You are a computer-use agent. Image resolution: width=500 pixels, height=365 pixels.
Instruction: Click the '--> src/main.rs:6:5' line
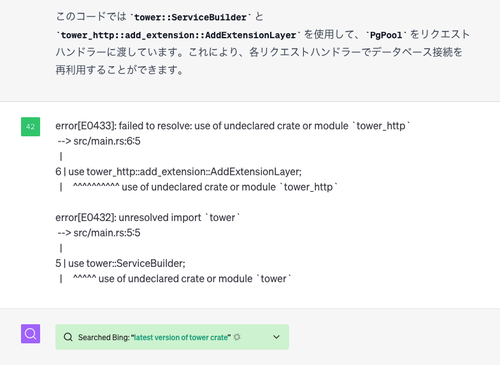point(99,141)
